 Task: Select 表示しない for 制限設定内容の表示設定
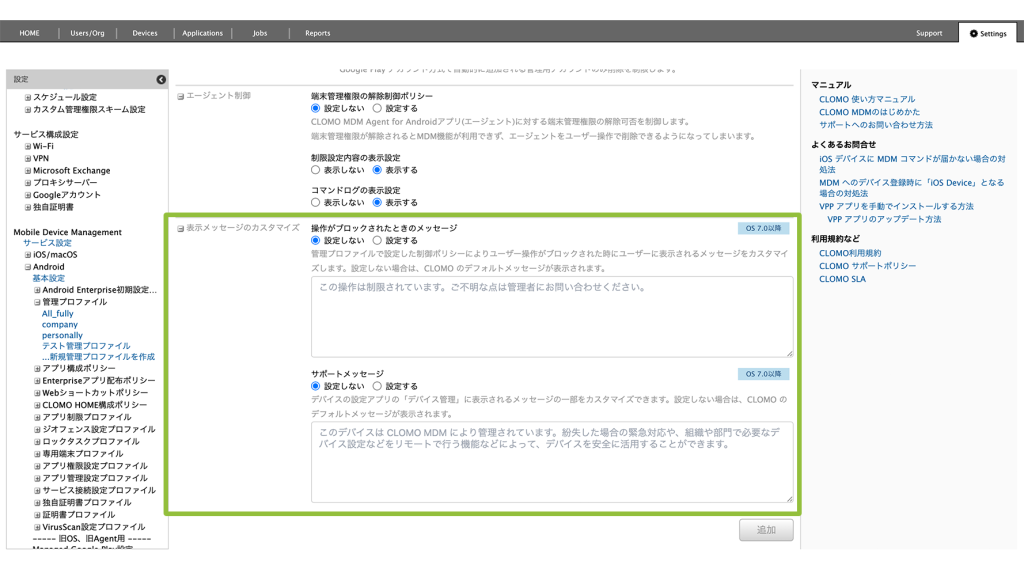[316, 170]
